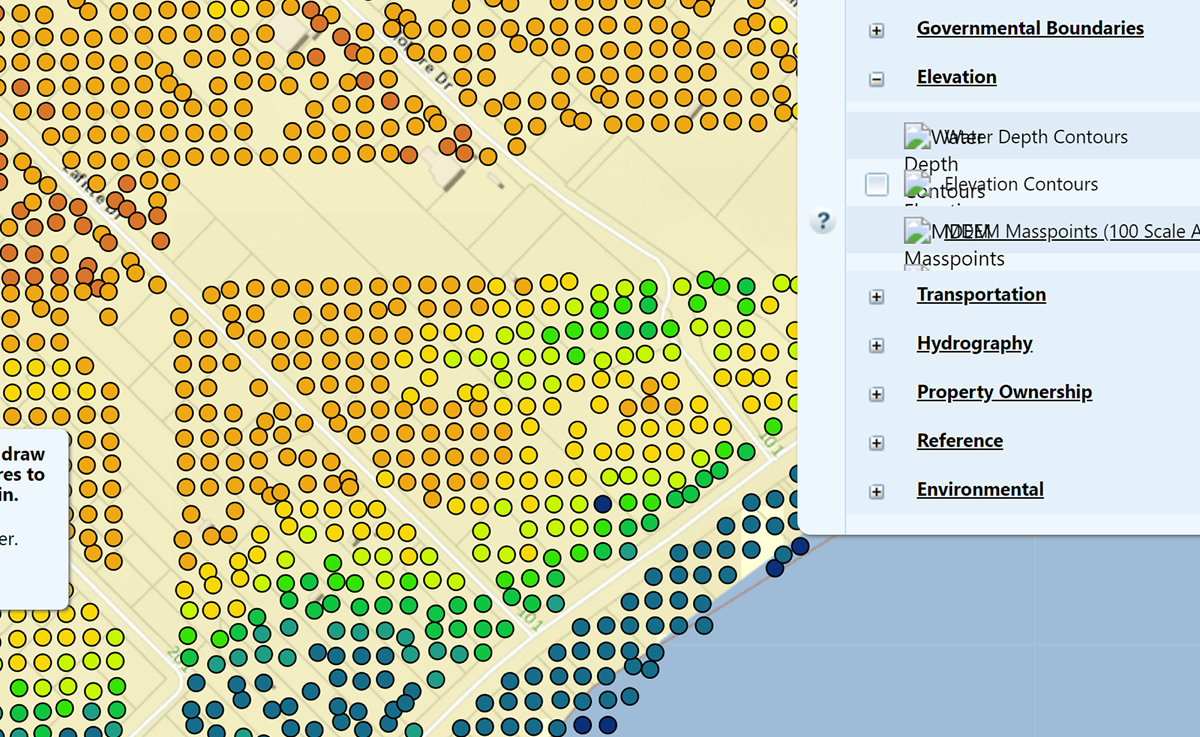Expand the Transportation group
1200x737 pixels.
(x=876, y=296)
